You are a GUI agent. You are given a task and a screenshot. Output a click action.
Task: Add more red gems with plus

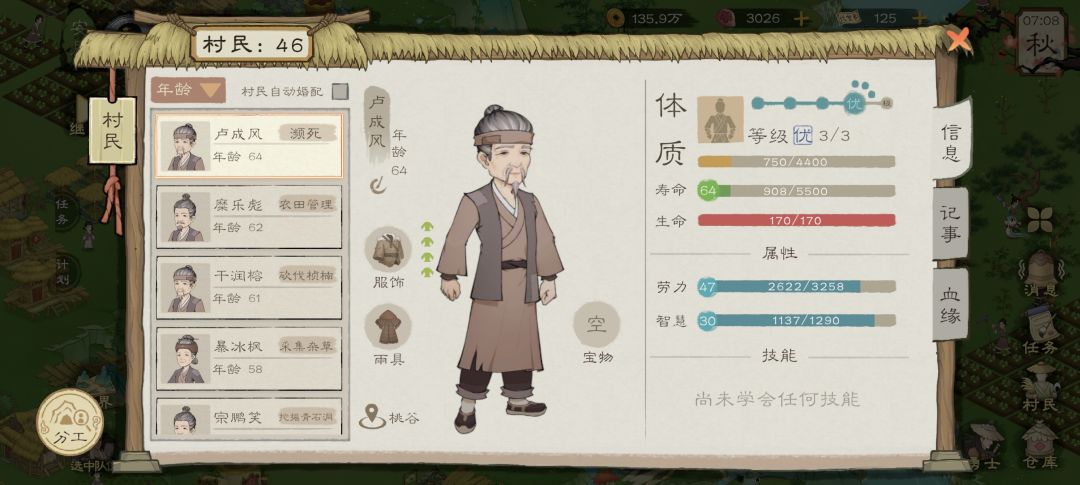(x=800, y=19)
